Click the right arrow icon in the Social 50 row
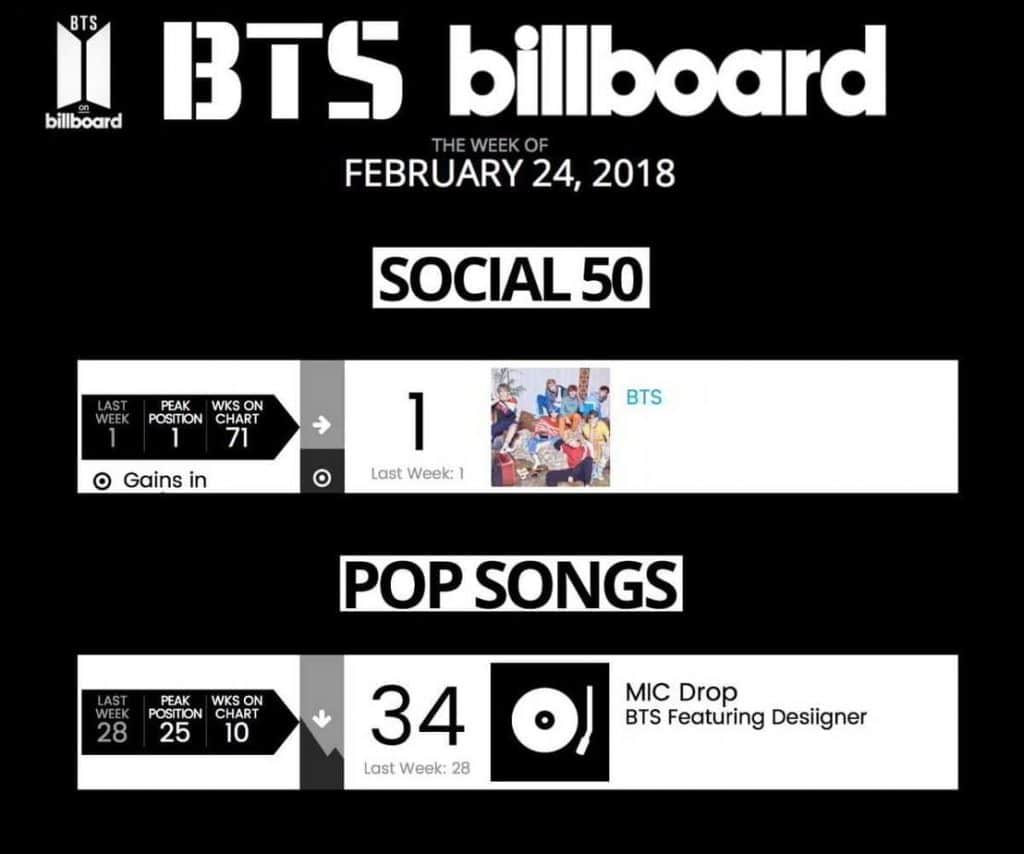The height and width of the screenshot is (854, 1024). click(322, 425)
